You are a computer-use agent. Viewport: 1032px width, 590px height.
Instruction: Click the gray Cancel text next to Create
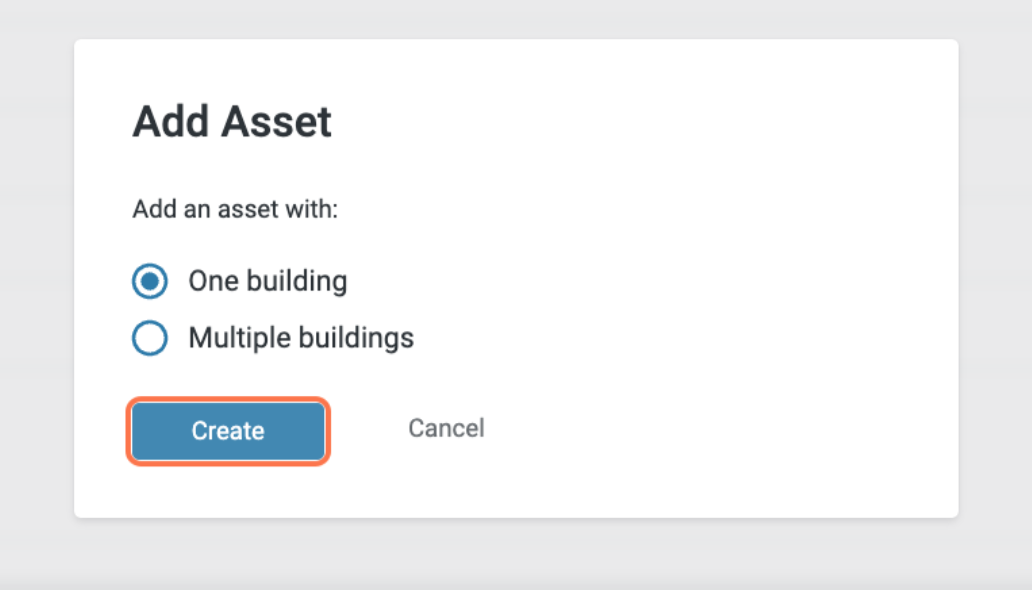[446, 429]
